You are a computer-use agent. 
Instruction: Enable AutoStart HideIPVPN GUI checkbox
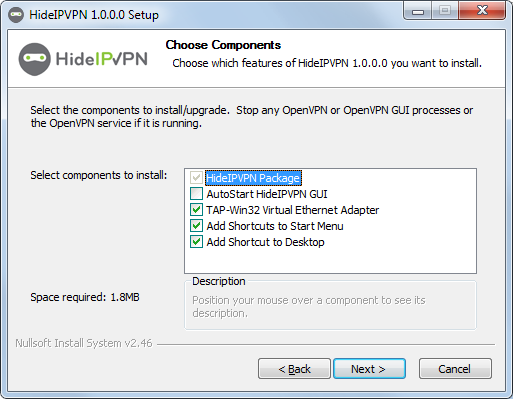coord(196,194)
